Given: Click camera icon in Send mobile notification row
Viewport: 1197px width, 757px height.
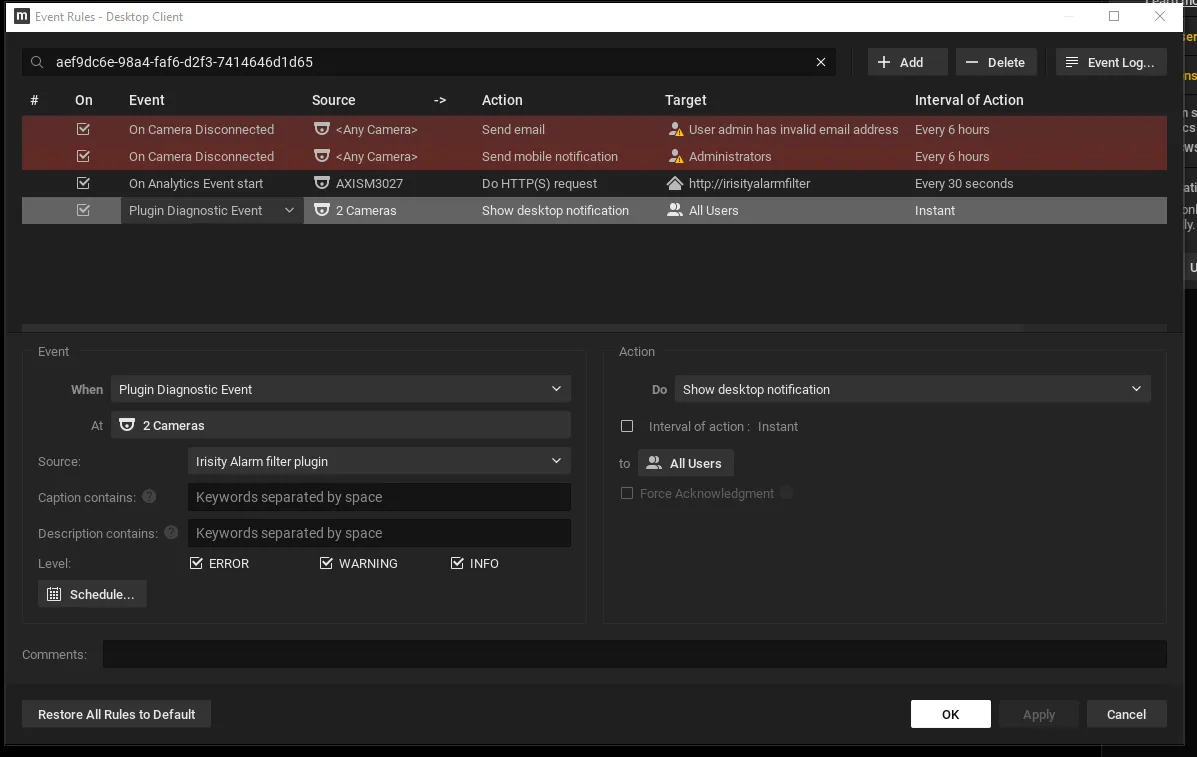Looking at the screenshot, I should (322, 156).
